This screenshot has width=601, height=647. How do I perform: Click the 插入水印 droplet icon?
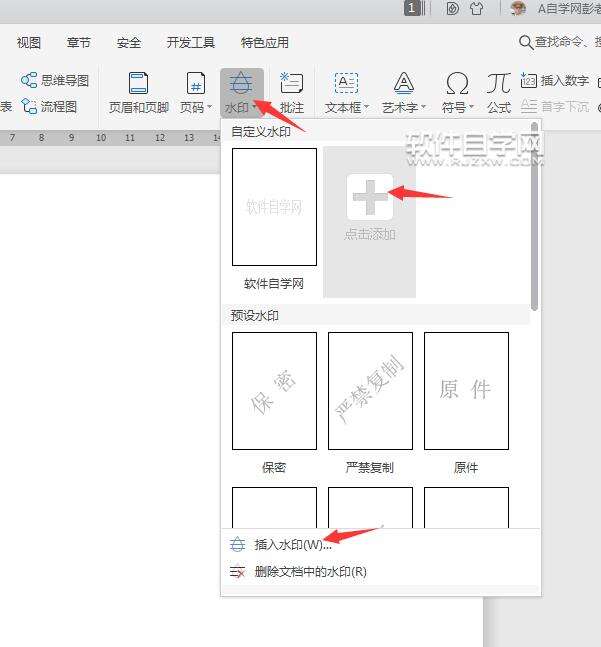(237, 544)
